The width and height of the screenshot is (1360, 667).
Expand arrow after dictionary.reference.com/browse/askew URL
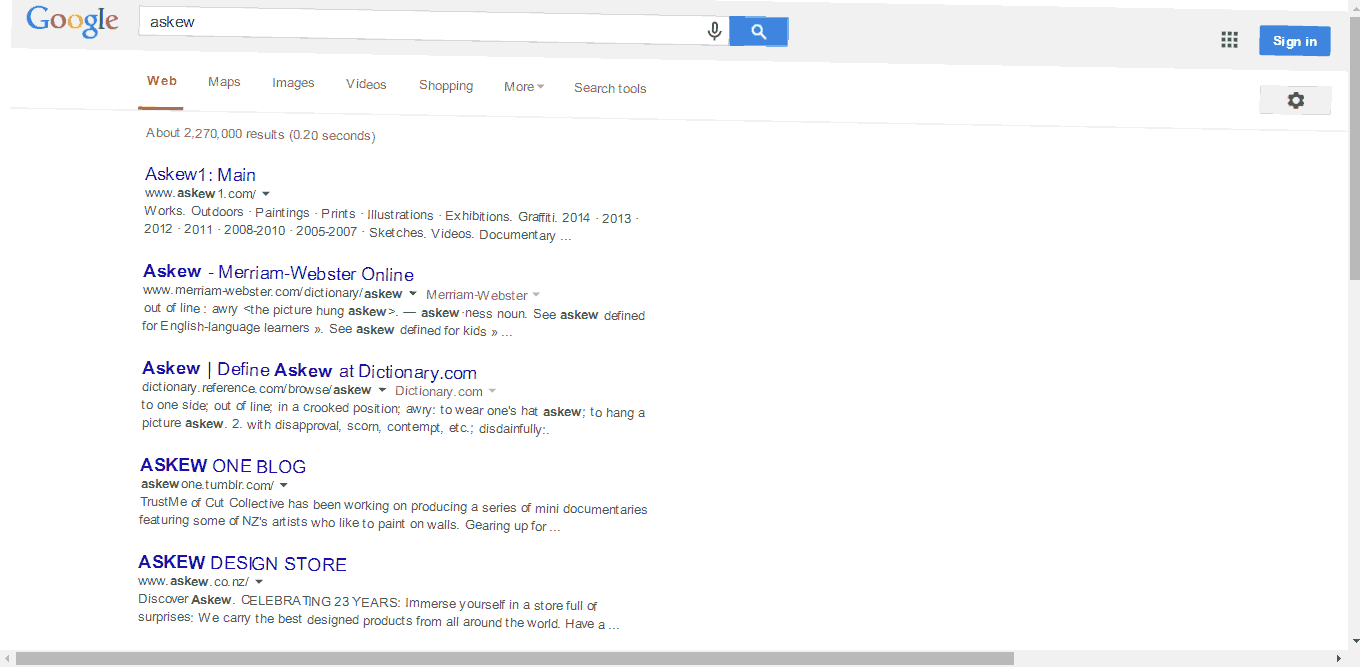(381, 390)
